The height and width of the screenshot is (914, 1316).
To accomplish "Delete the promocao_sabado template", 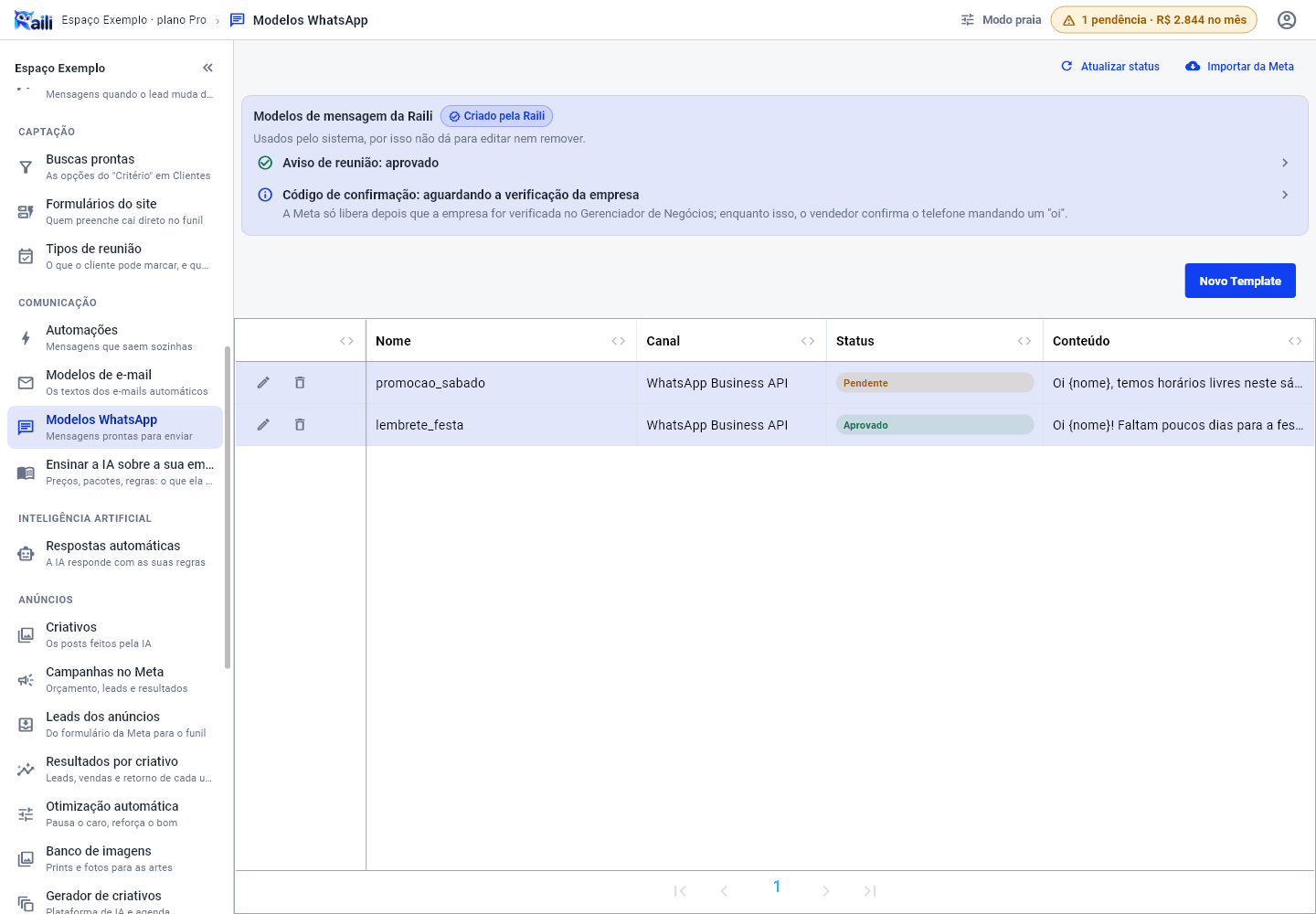I will pyautogui.click(x=300, y=383).
